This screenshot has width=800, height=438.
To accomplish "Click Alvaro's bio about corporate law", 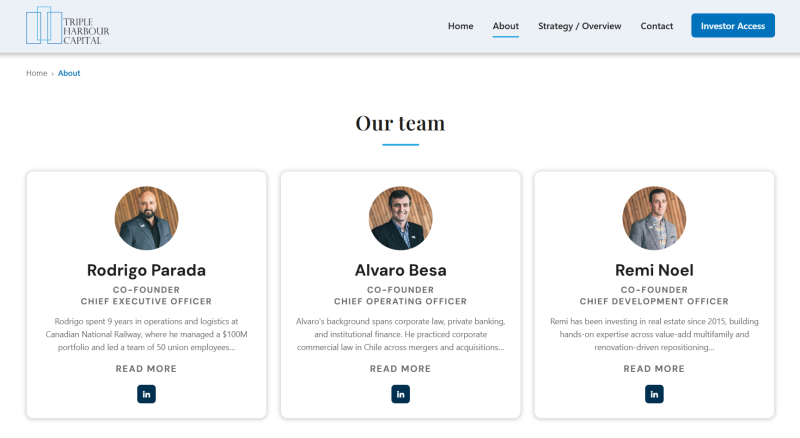I will click(x=400, y=334).
